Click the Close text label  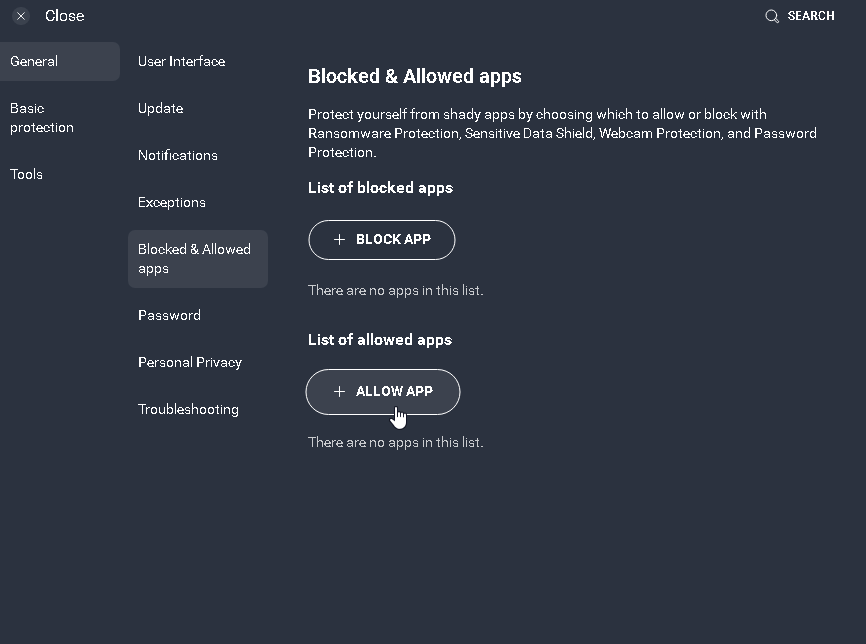pyautogui.click(x=65, y=16)
